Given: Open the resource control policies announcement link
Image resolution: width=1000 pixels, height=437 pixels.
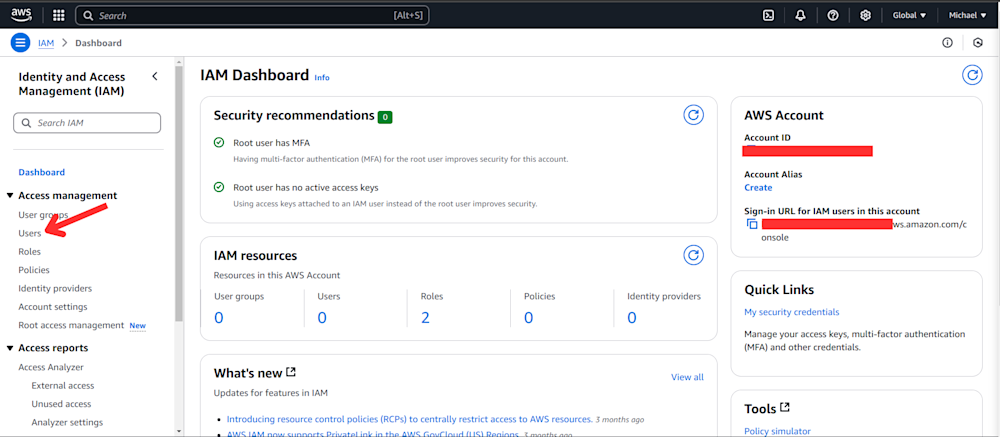Looking at the screenshot, I should coord(409,419).
